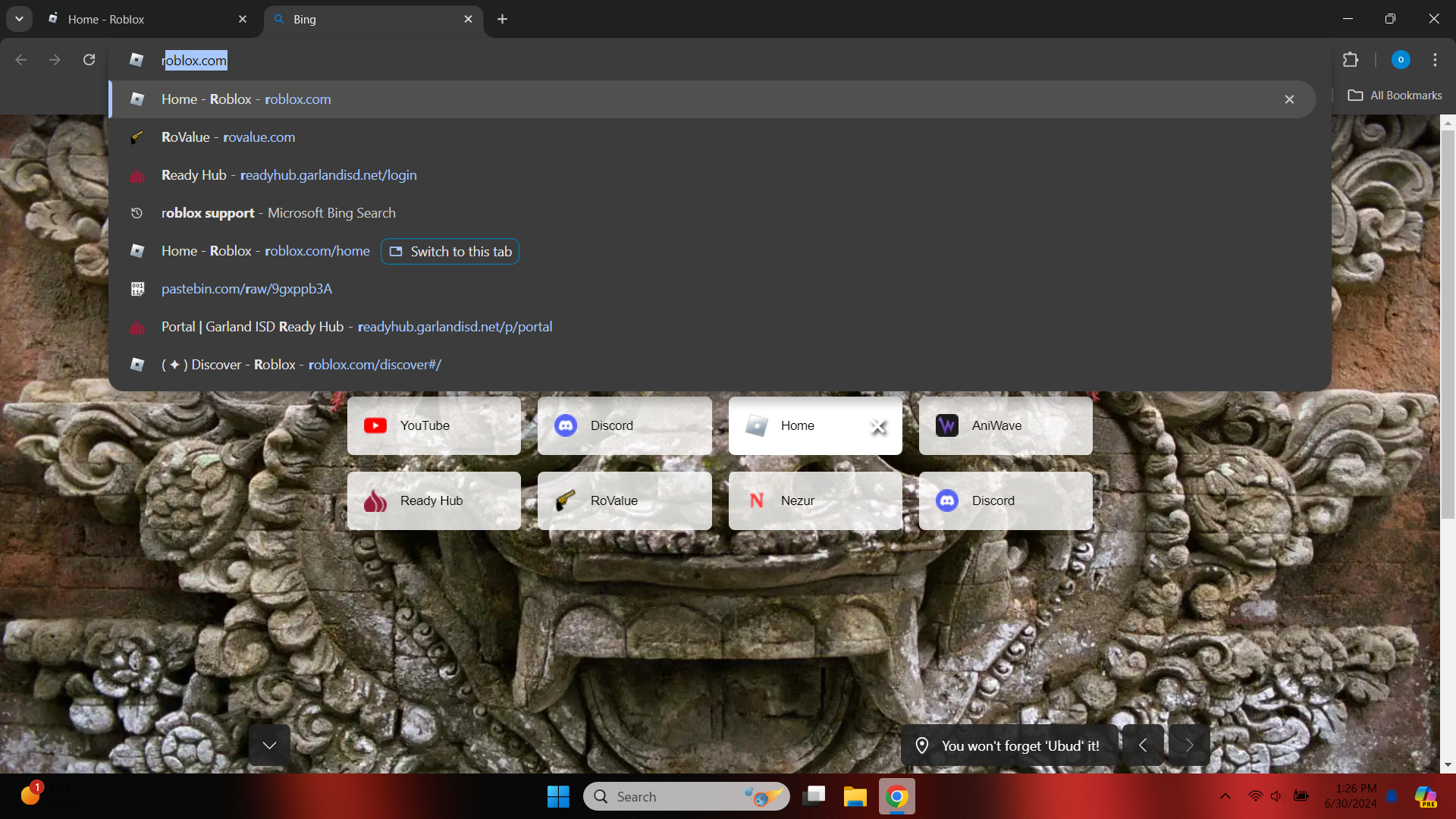Expand the tab search dropdown
The height and width of the screenshot is (819, 1456).
[x=19, y=19]
